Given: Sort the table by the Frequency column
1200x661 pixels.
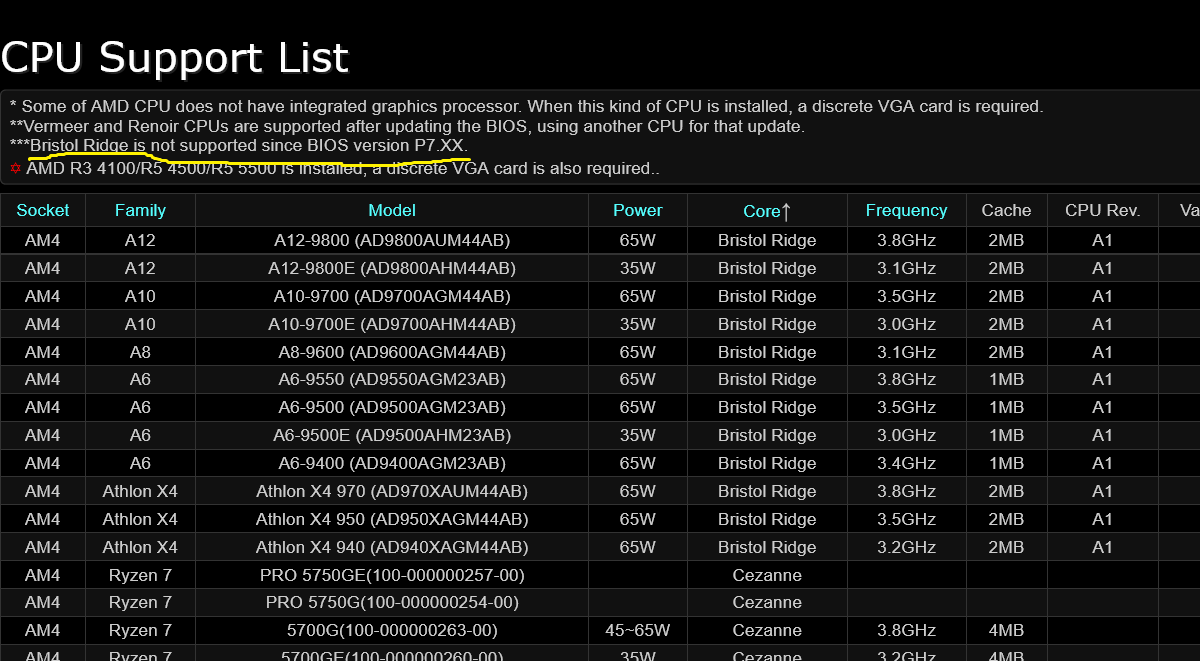Looking at the screenshot, I should coord(906,211).
